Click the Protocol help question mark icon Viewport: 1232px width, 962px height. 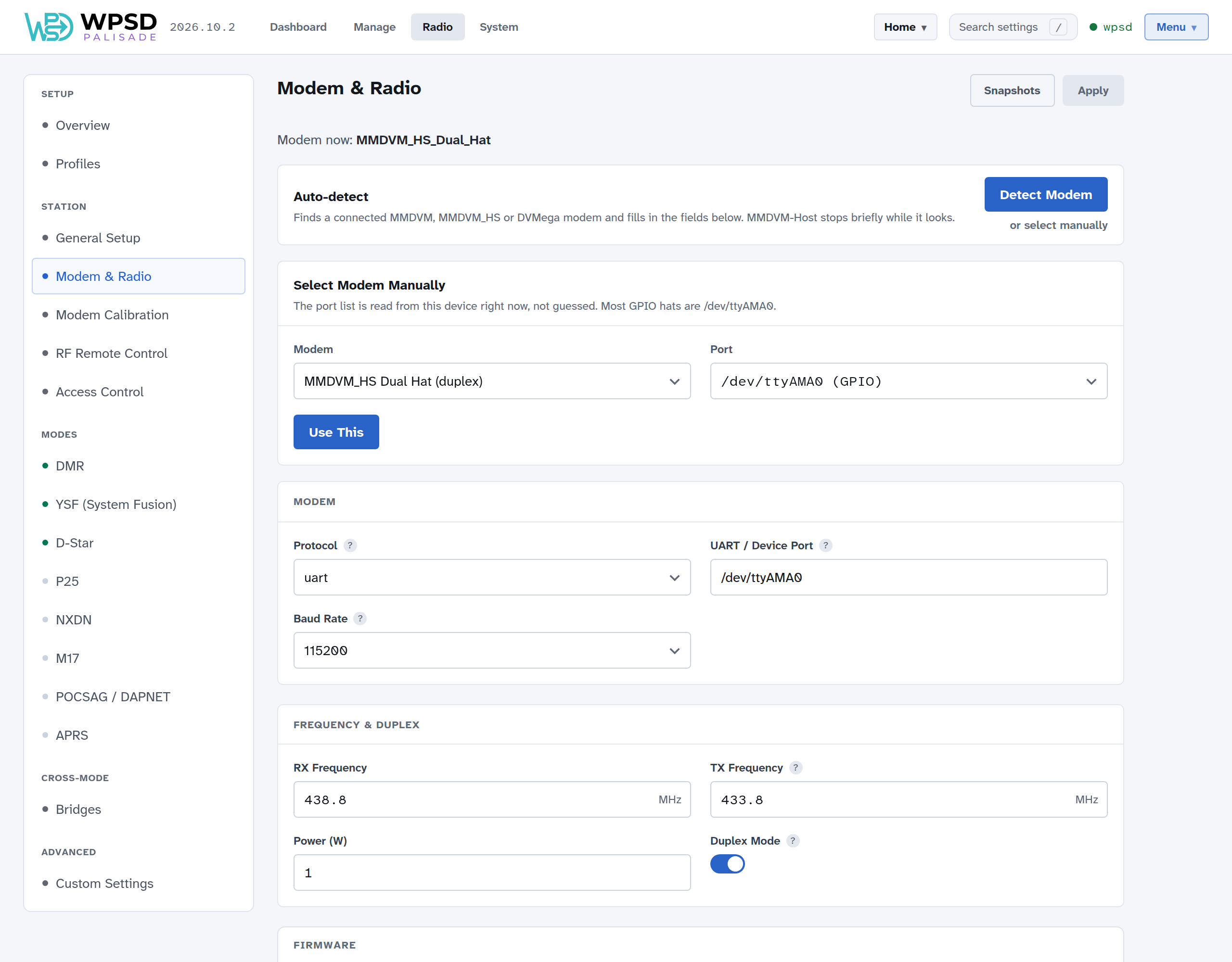350,545
